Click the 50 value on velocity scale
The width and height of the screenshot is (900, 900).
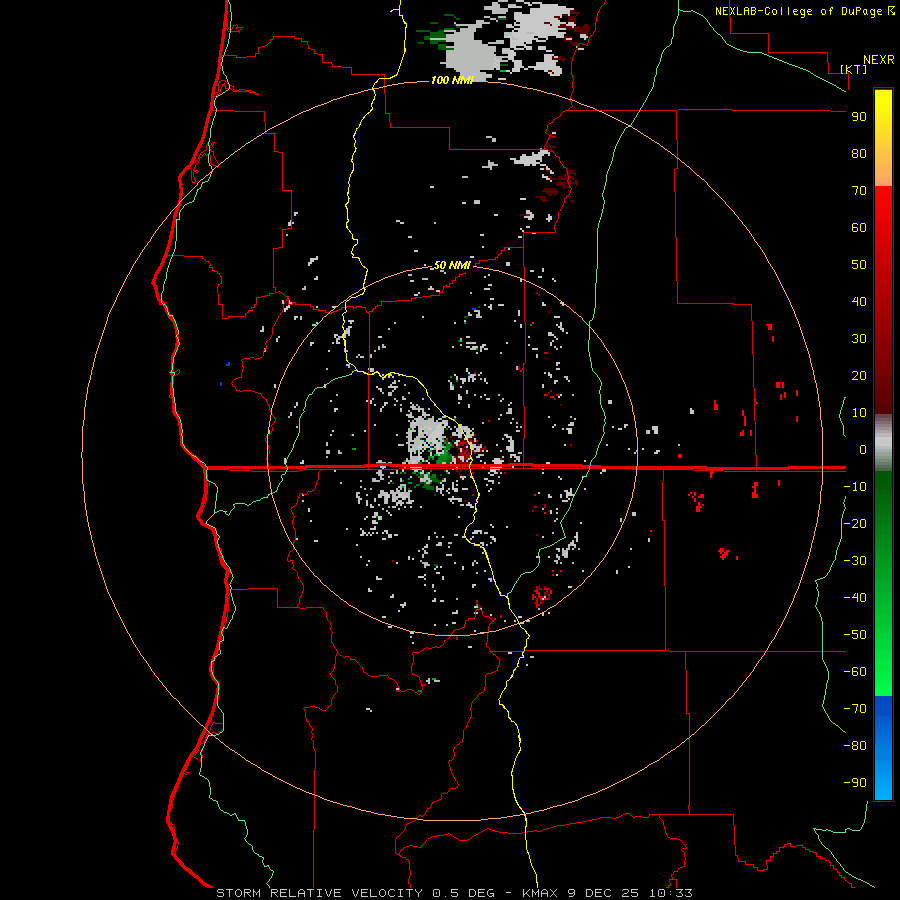859,265
